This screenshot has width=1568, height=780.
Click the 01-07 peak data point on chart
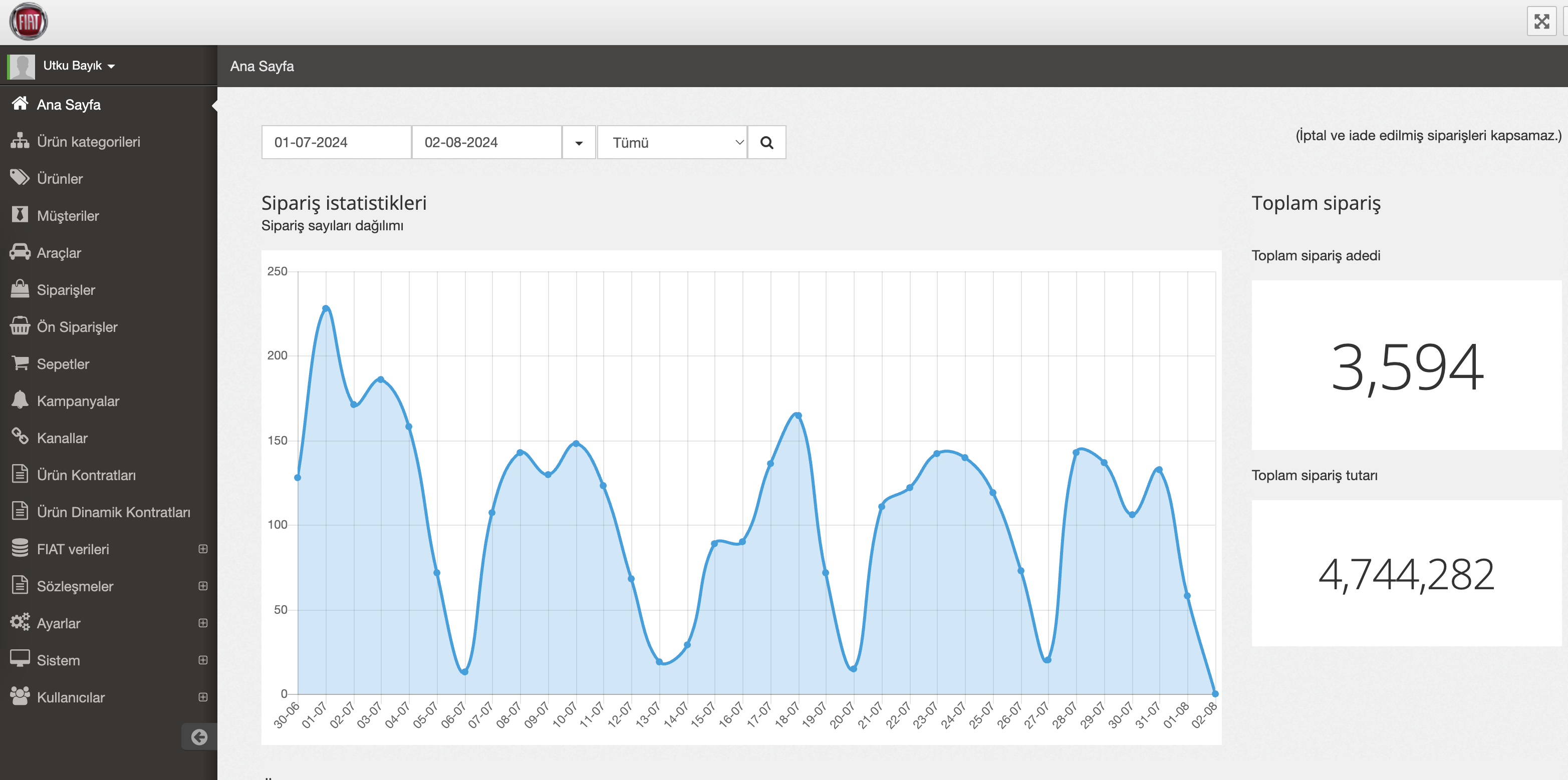[326, 308]
